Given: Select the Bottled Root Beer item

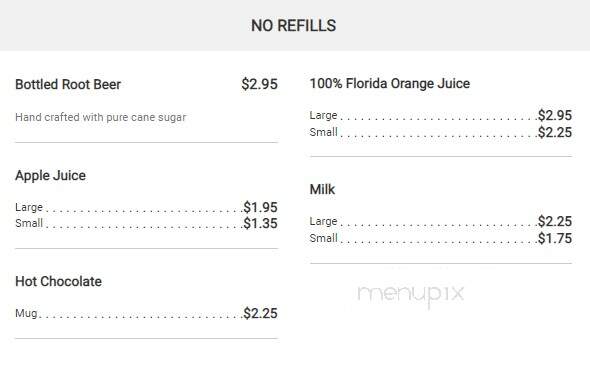Looking at the screenshot, I should [68, 84].
